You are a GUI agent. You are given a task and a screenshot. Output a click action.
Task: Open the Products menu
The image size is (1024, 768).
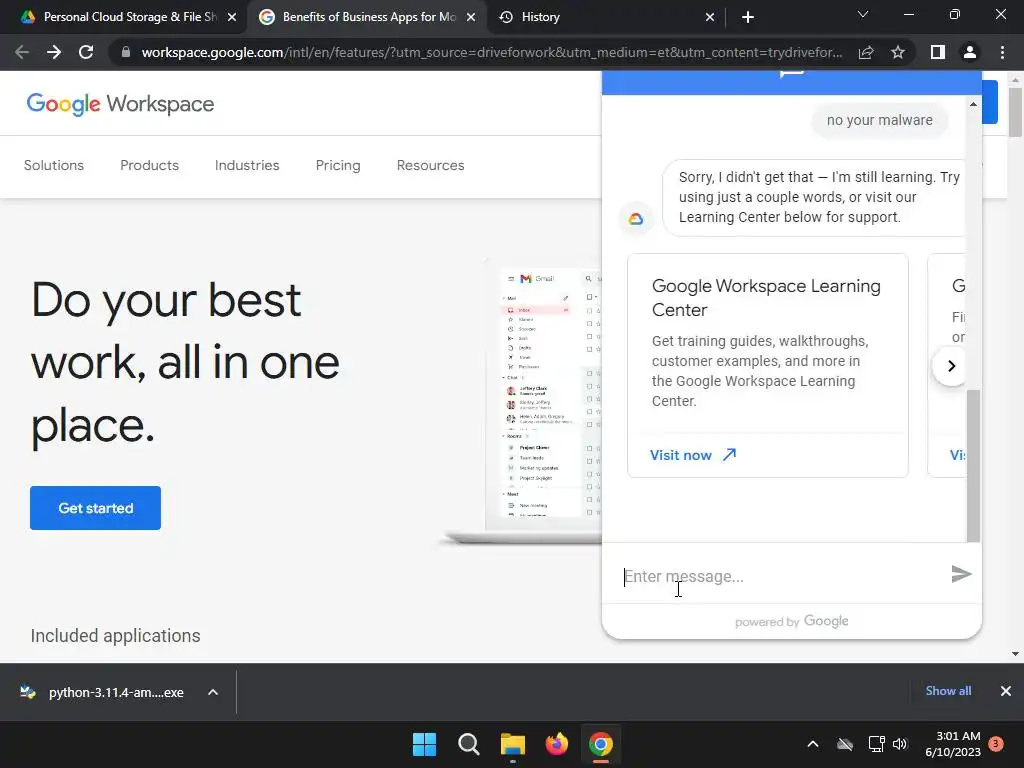[150, 165]
